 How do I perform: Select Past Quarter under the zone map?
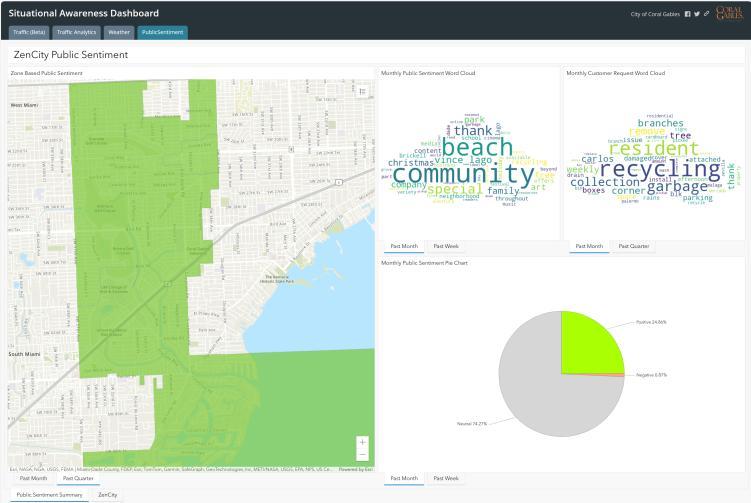click(78, 478)
